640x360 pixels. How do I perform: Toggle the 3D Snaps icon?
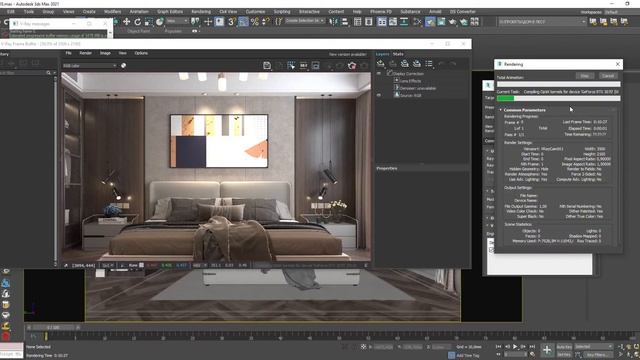231,22
